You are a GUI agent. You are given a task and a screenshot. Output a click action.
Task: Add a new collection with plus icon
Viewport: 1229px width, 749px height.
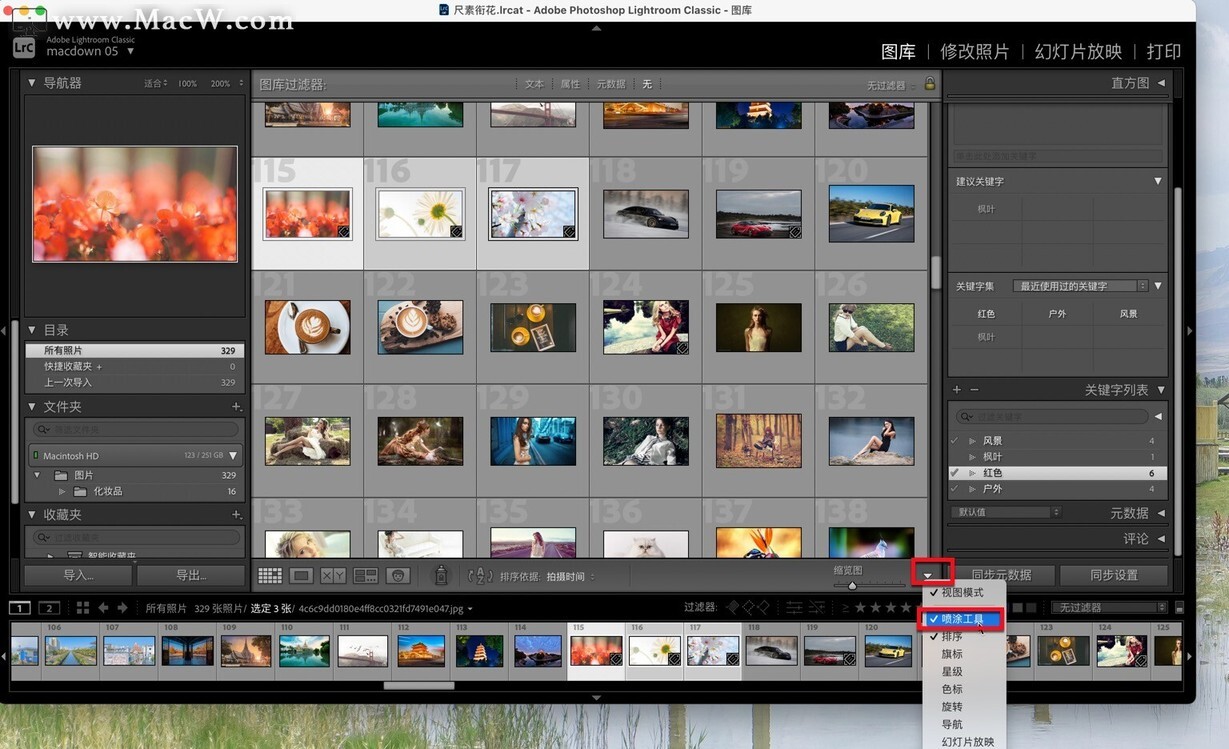tap(236, 515)
